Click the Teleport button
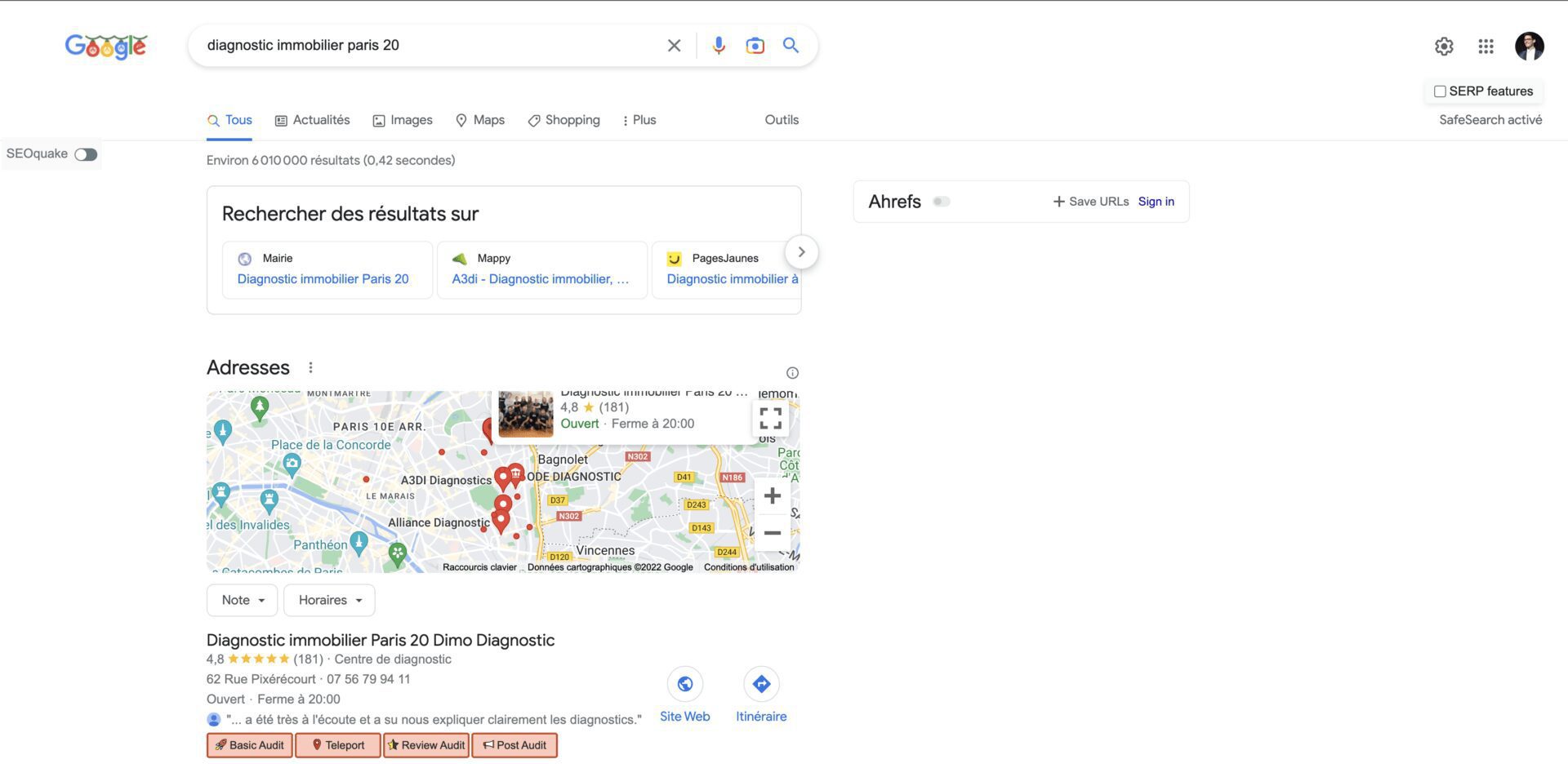This screenshot has height=764, width=1568. [338, 745]
